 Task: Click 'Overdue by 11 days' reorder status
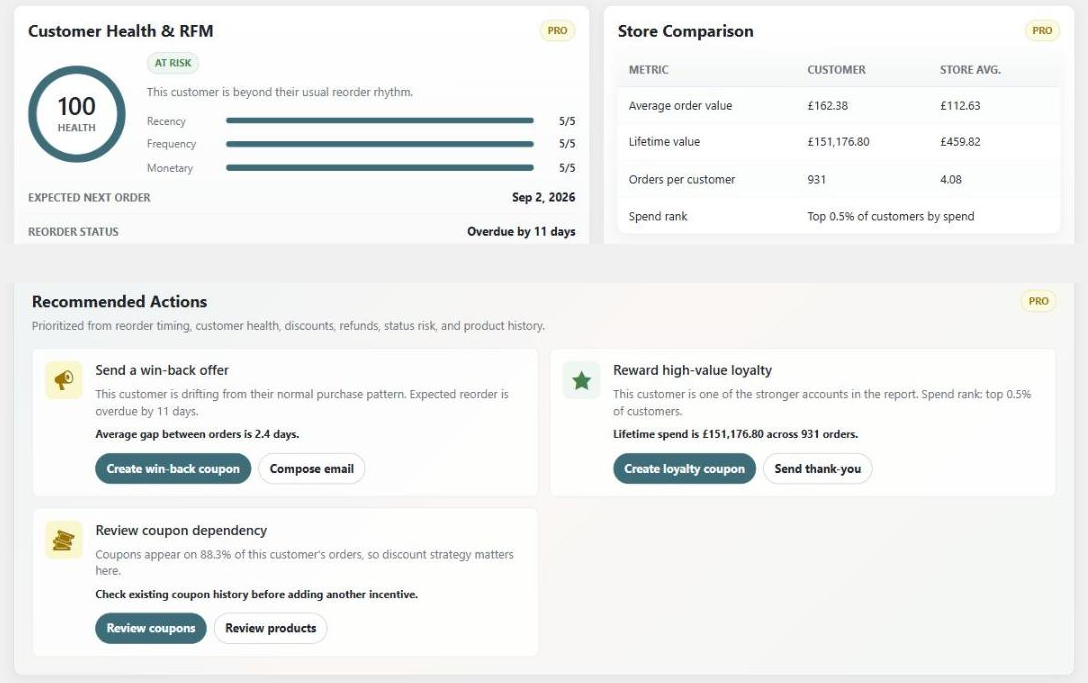pyautogui.click(x=521, y=231)
